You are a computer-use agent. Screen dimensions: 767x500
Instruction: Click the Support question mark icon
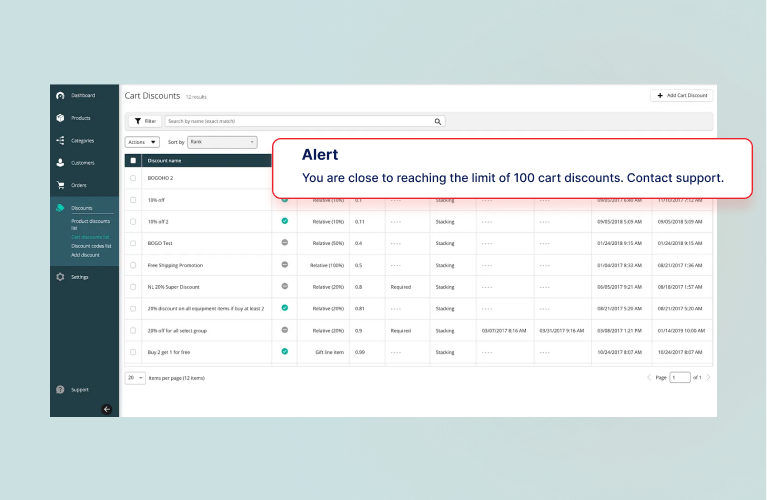coord(60,389)
